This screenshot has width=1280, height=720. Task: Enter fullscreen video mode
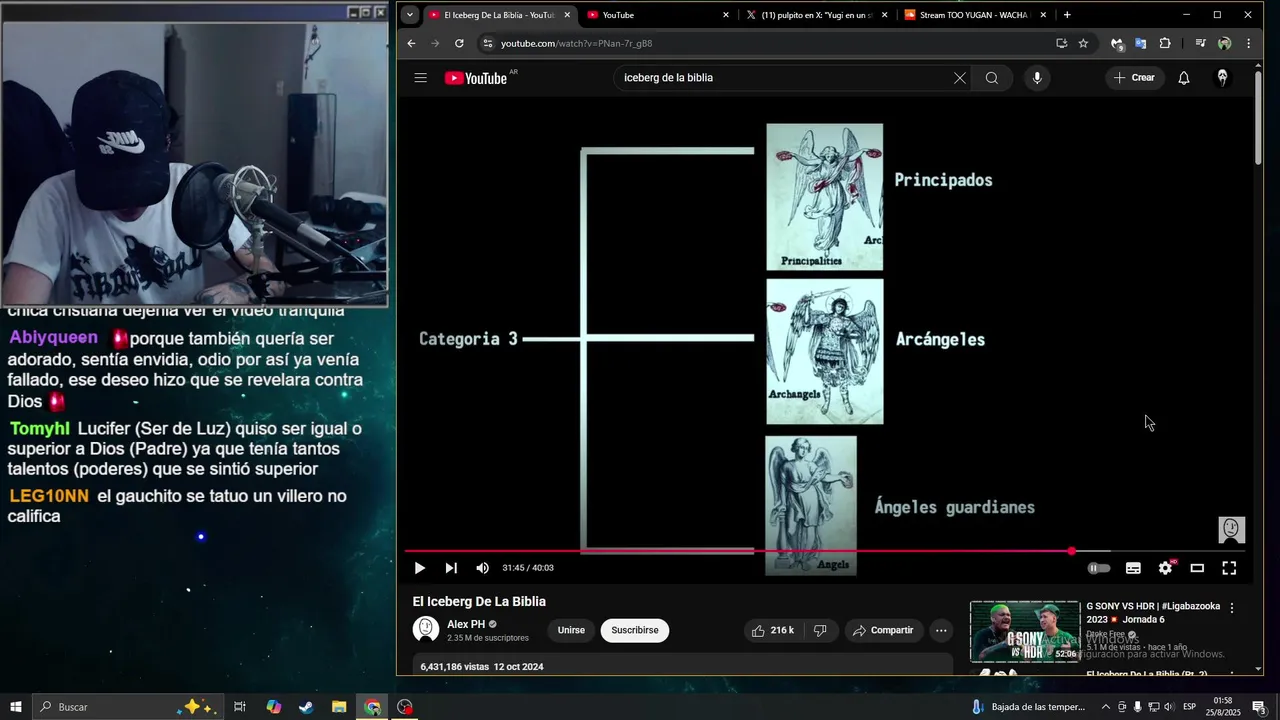pyautogui.click(x=1229, y=568)
